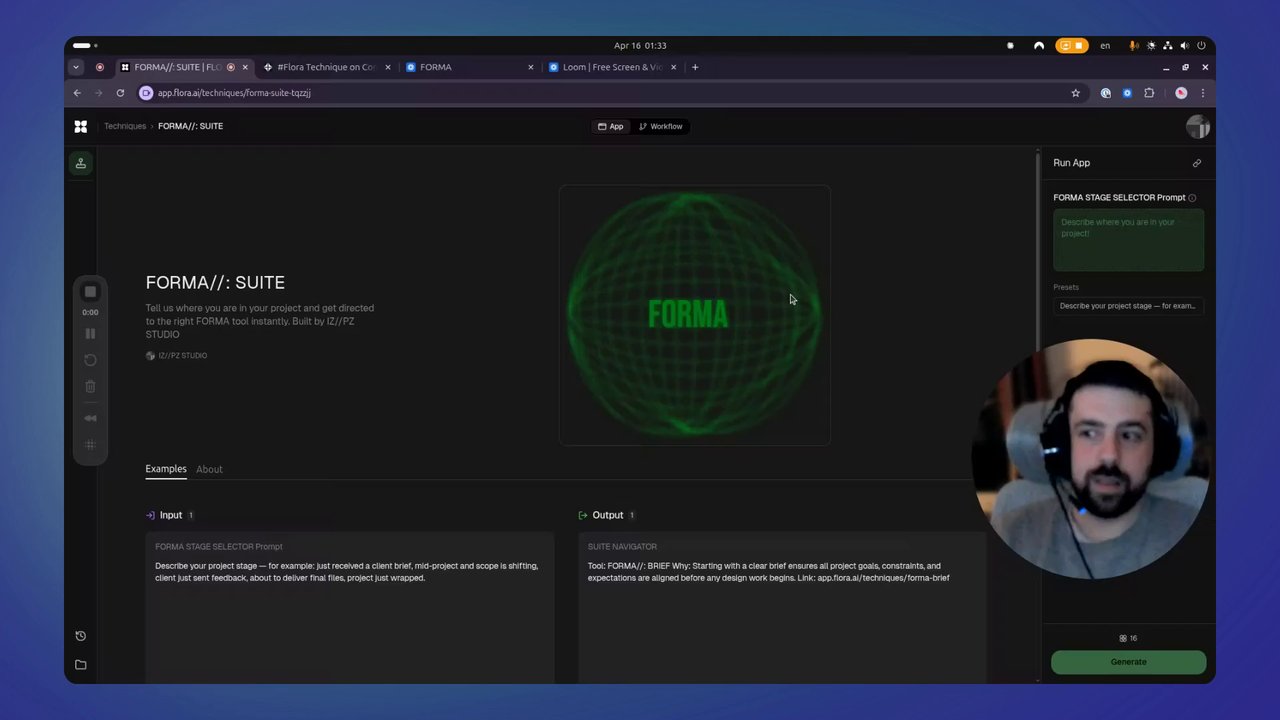Viewport: 1280px width, 720px height.
Task: Open the folder icon in left sidebar
Action: [x=81, y=665]
